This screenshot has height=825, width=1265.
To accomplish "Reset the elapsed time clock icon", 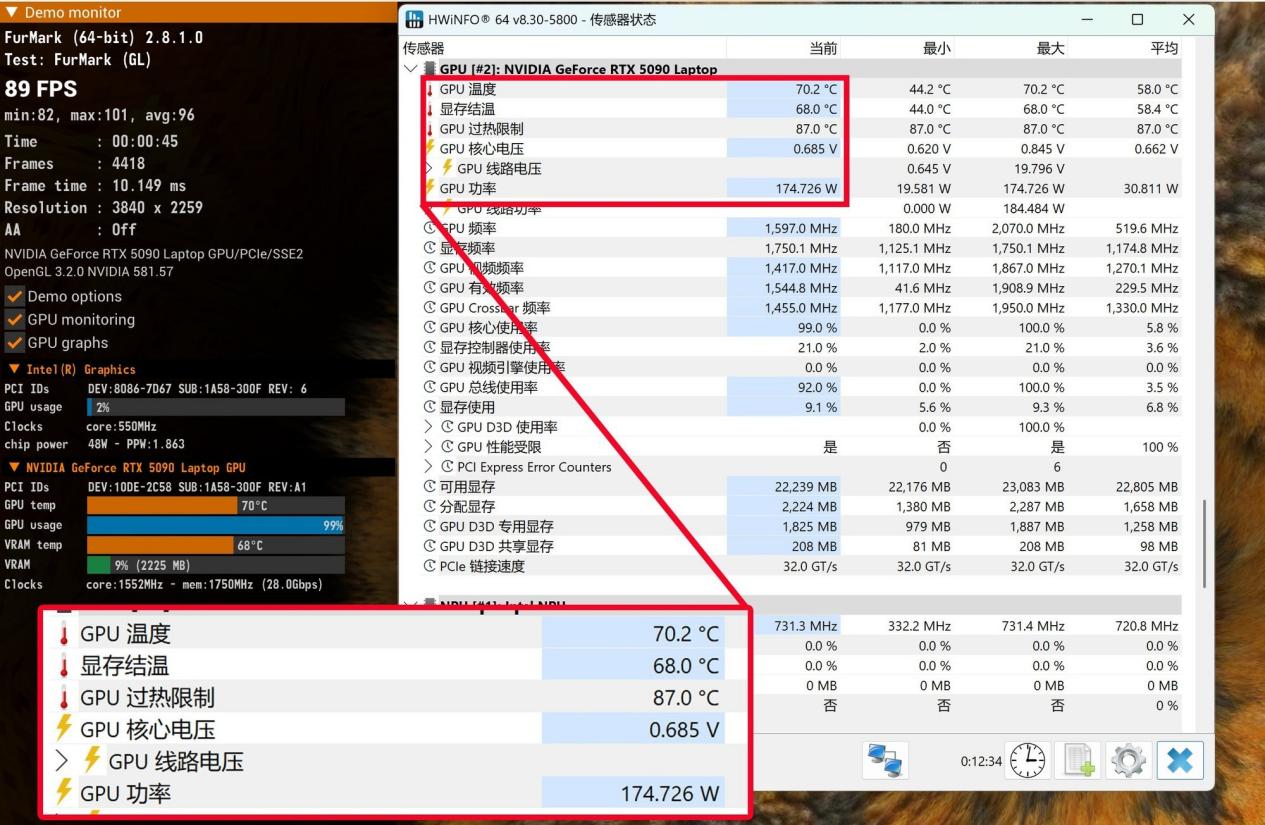I will (1026, 761).
